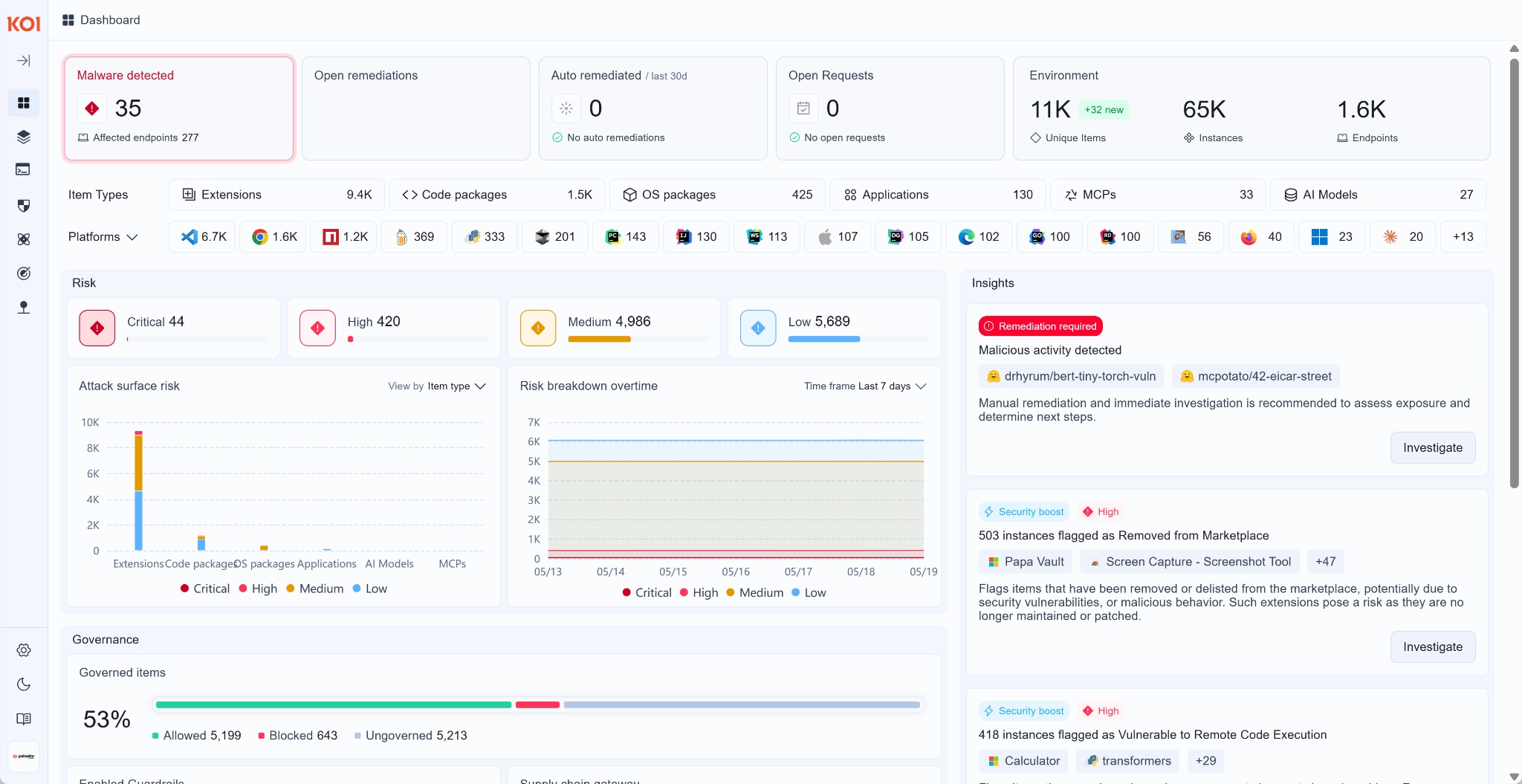Select the Apple macOS platform 107
Screen dimensions: 1522x784
(x=839, y=237)
